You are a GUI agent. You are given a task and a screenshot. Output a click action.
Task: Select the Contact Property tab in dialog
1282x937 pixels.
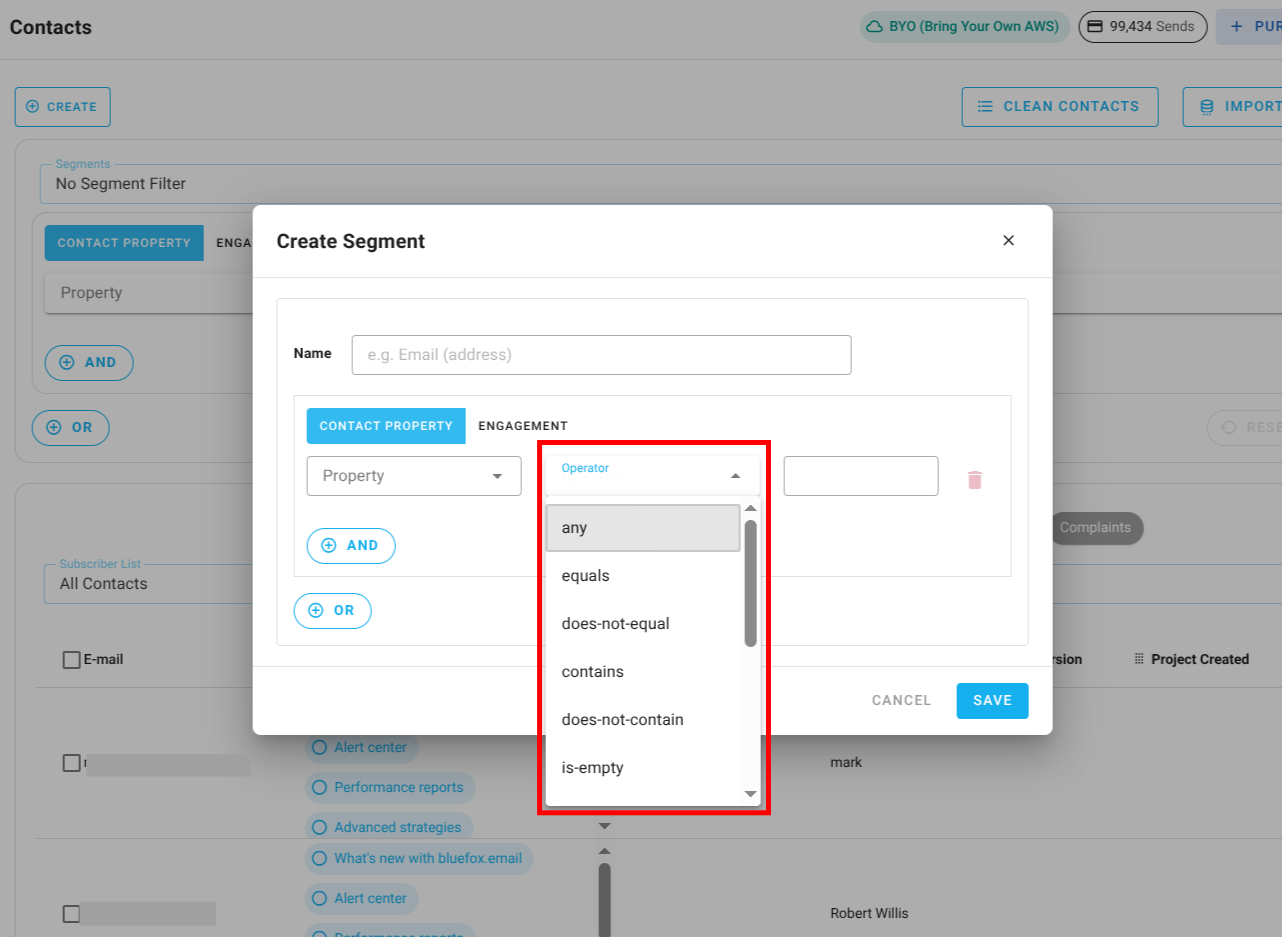point(386,425)
